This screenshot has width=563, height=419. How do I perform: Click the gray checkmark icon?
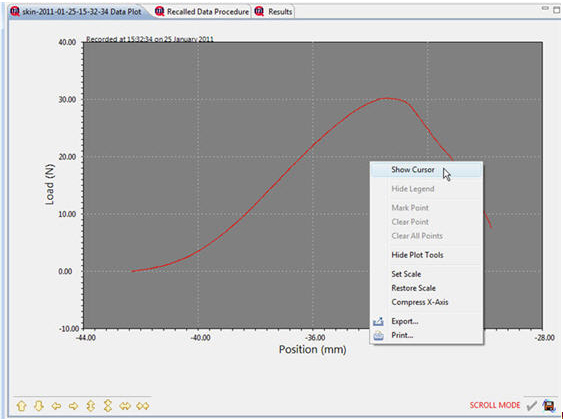click(x=532, y=405)
